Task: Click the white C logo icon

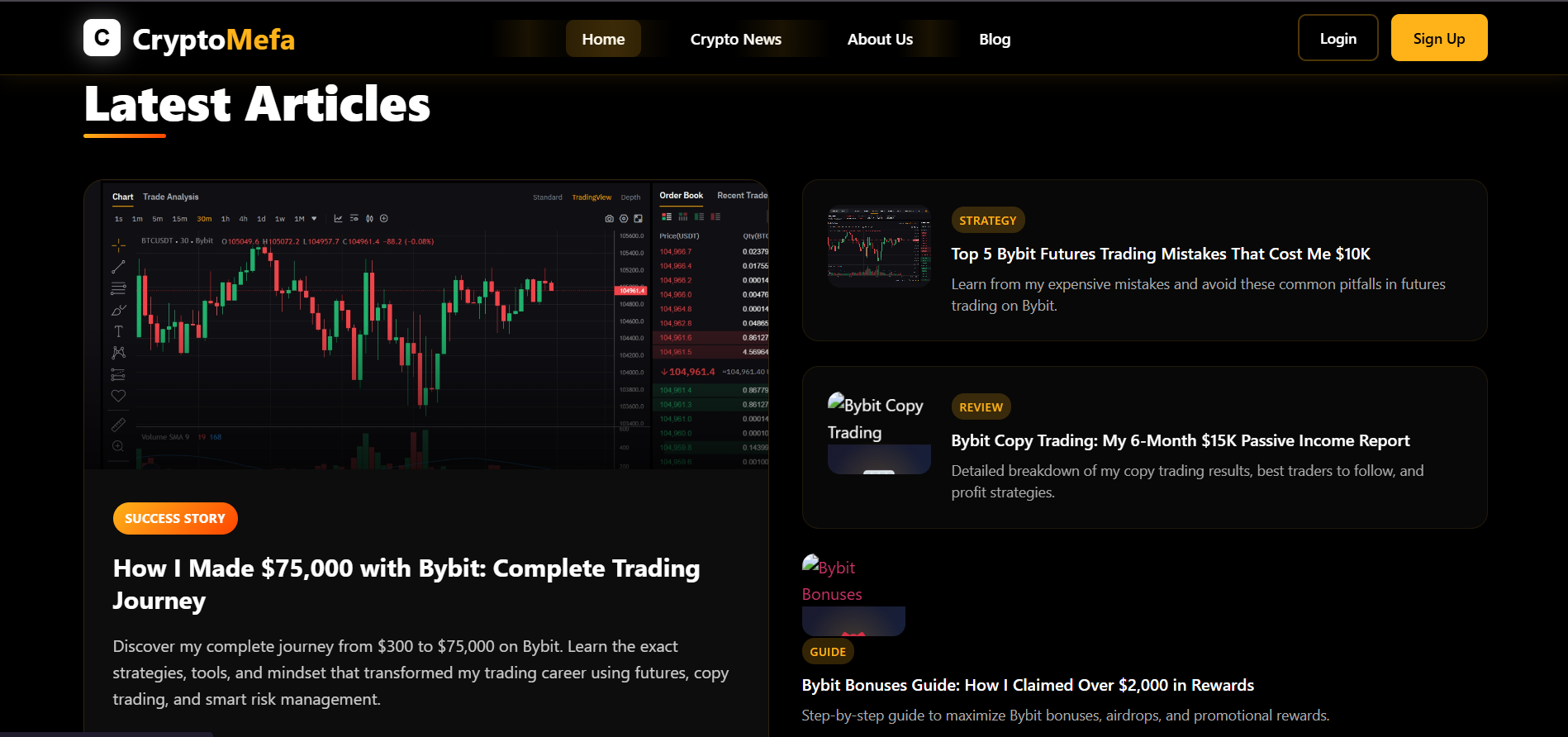Action: click(102, 38)
